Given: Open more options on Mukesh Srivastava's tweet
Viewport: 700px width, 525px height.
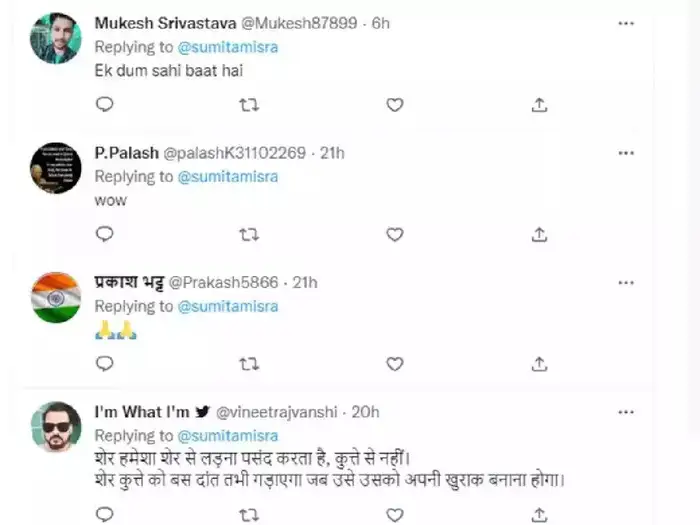Looking at the screenshot, I should [626, 22].
